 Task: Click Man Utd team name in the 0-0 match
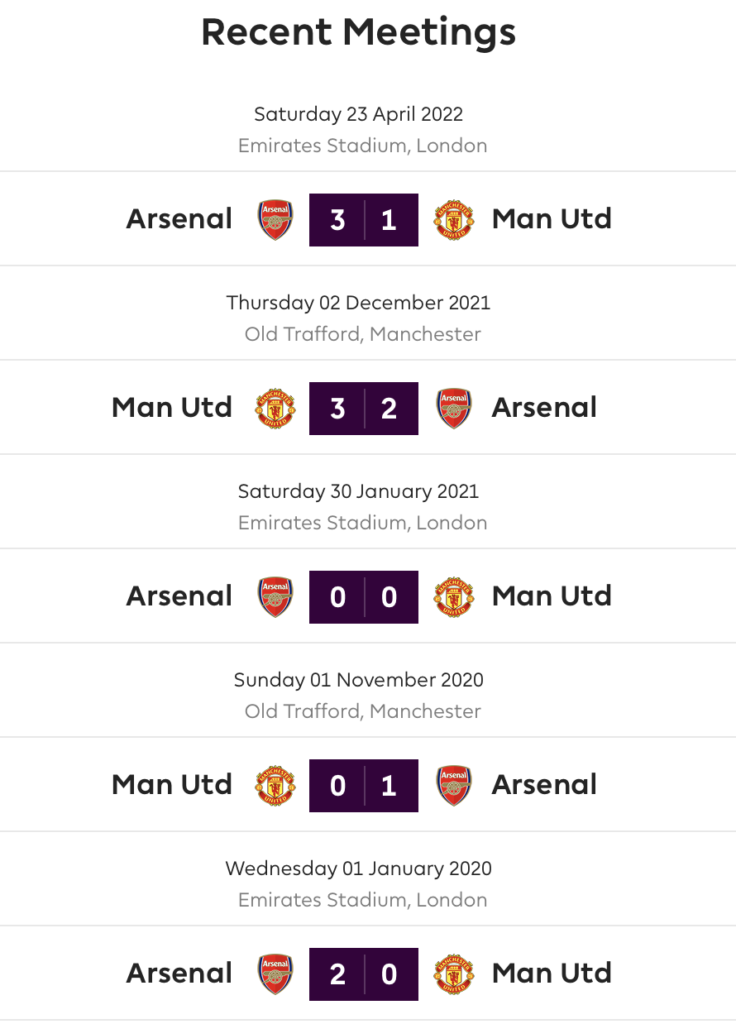coord(552,596)
